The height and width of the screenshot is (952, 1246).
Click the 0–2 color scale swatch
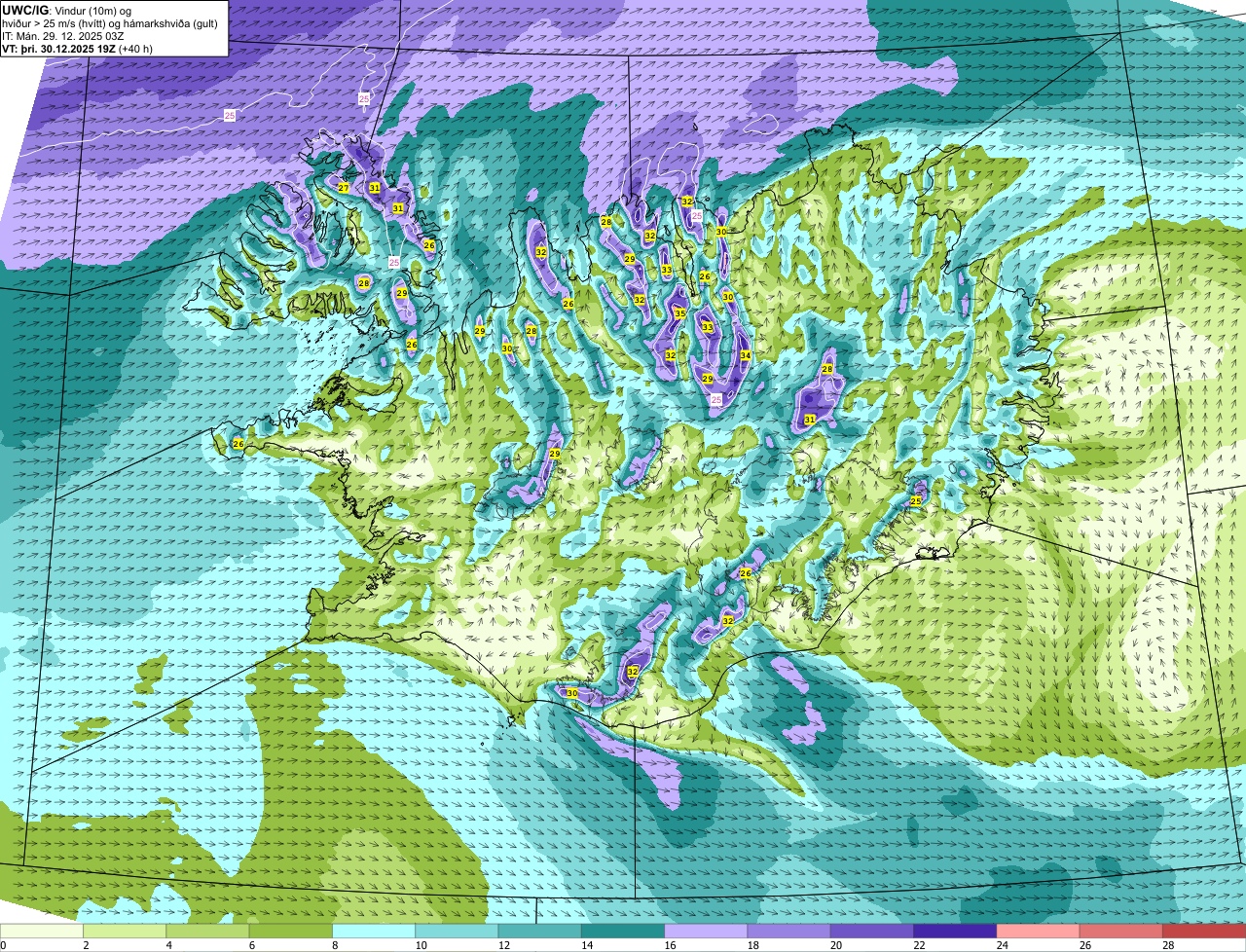(42, 932)
